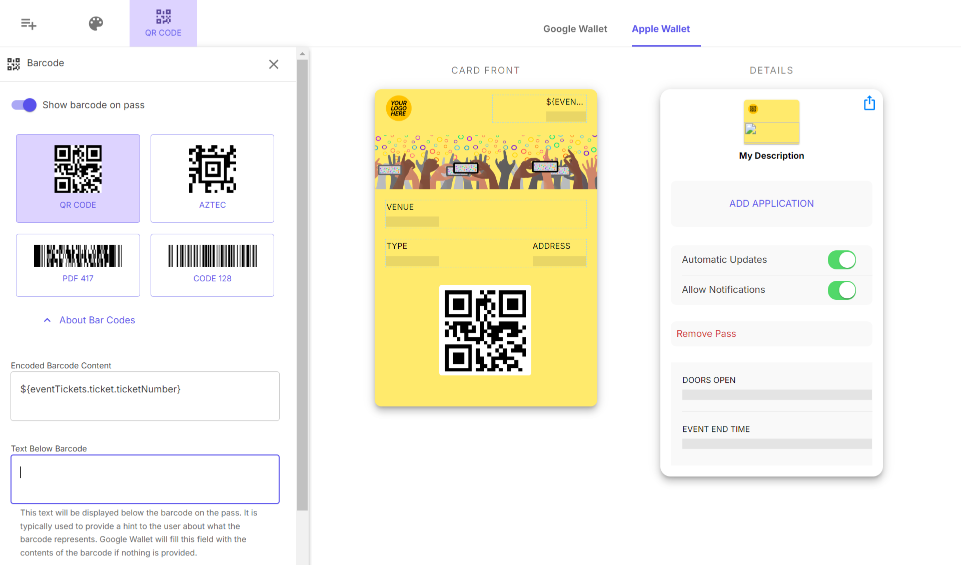Select the QR CODE toolbar tab
The width and height of the screenshot is (961, 565).
pyautogui.click(x=163, y=23)
